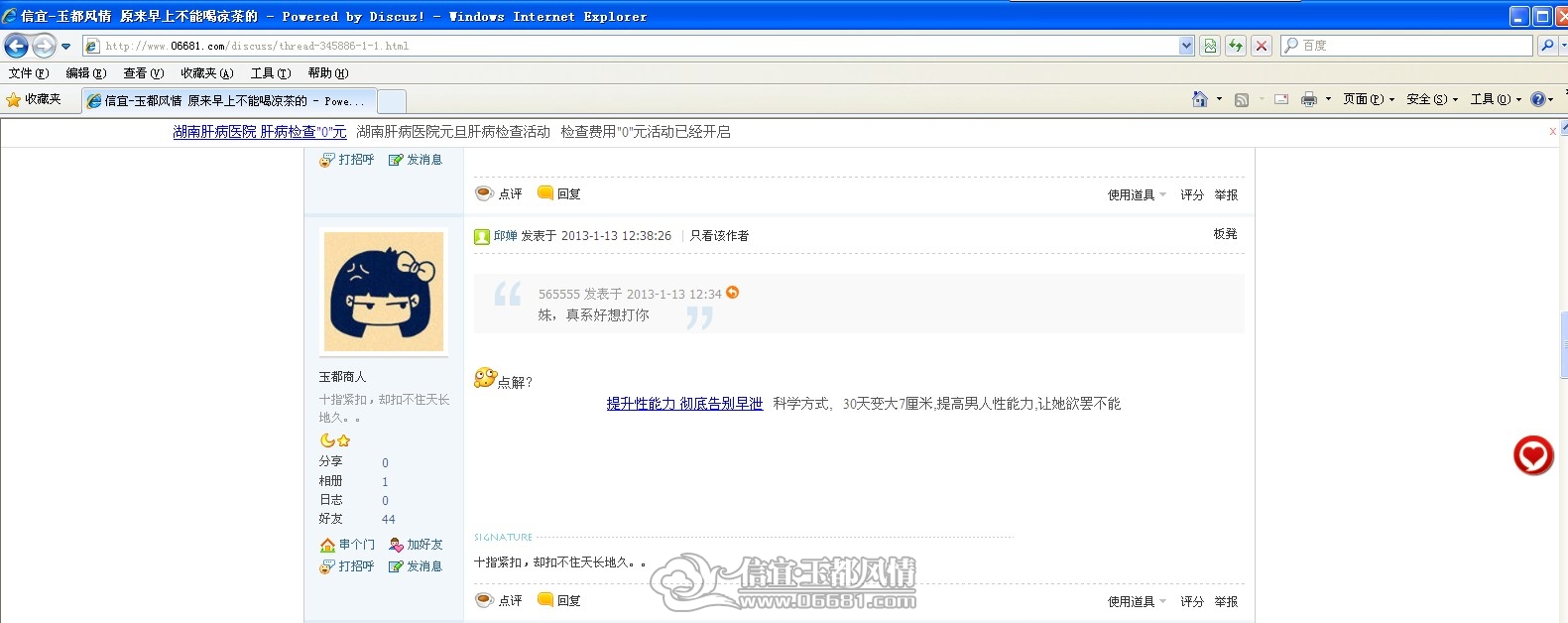Click the green user icon before 邱婵
The image size is (1568, 623).
[482, 236]
